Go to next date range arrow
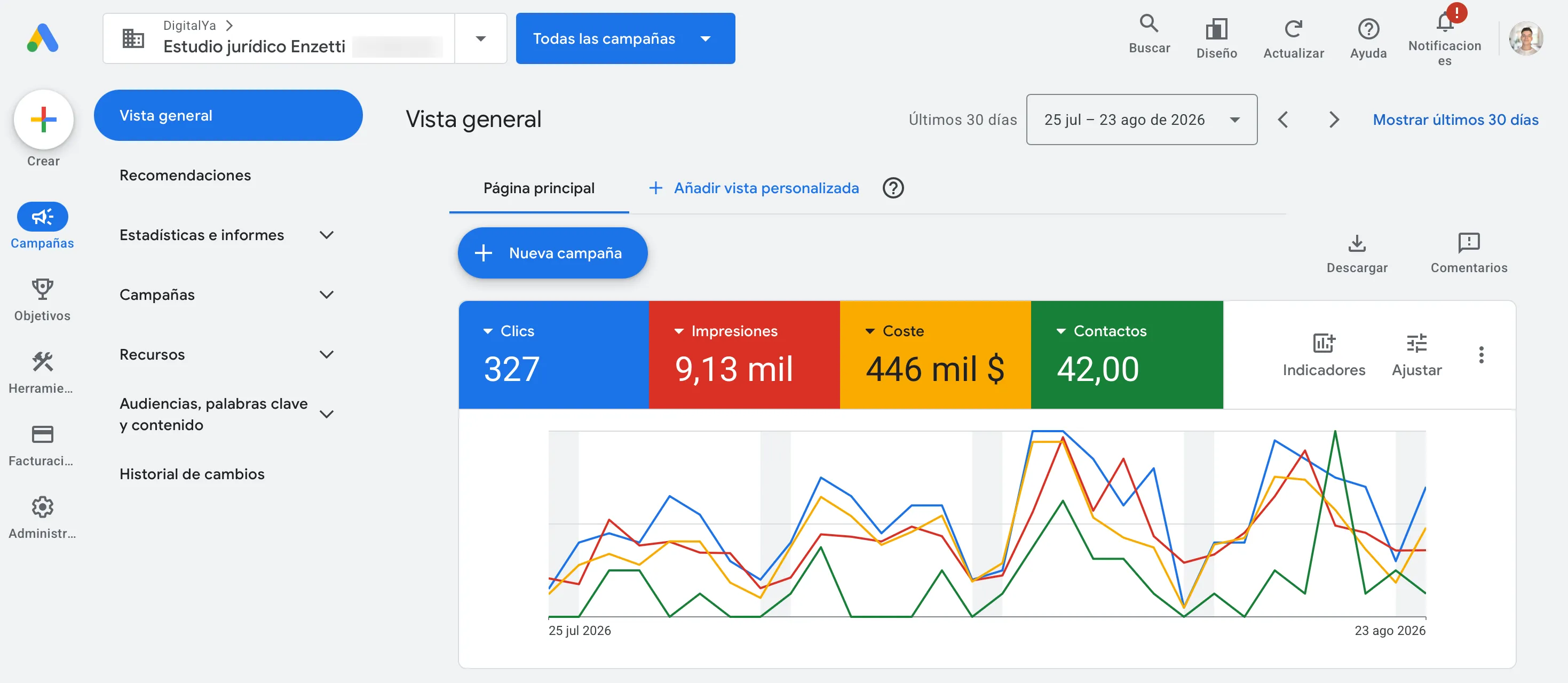The height and width of the screenshot is (683, 1568). [x=1333, y=120]
